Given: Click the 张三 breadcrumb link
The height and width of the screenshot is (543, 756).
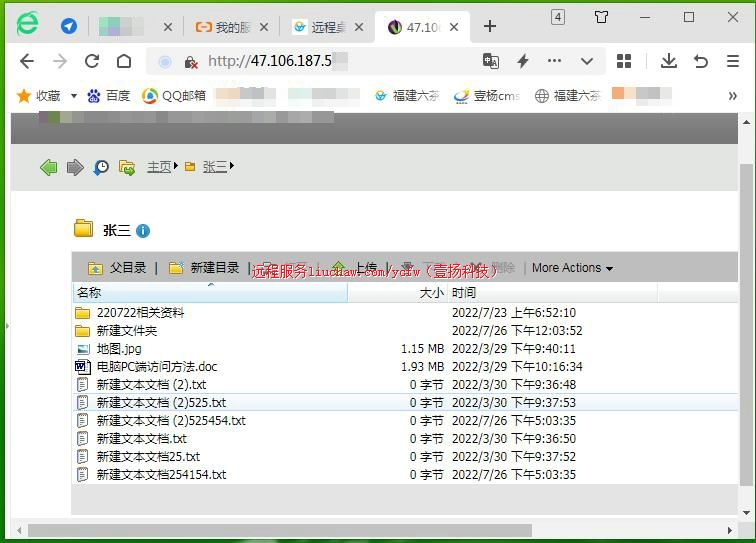Looking at the screenshot, I should (x=215, y=167).
